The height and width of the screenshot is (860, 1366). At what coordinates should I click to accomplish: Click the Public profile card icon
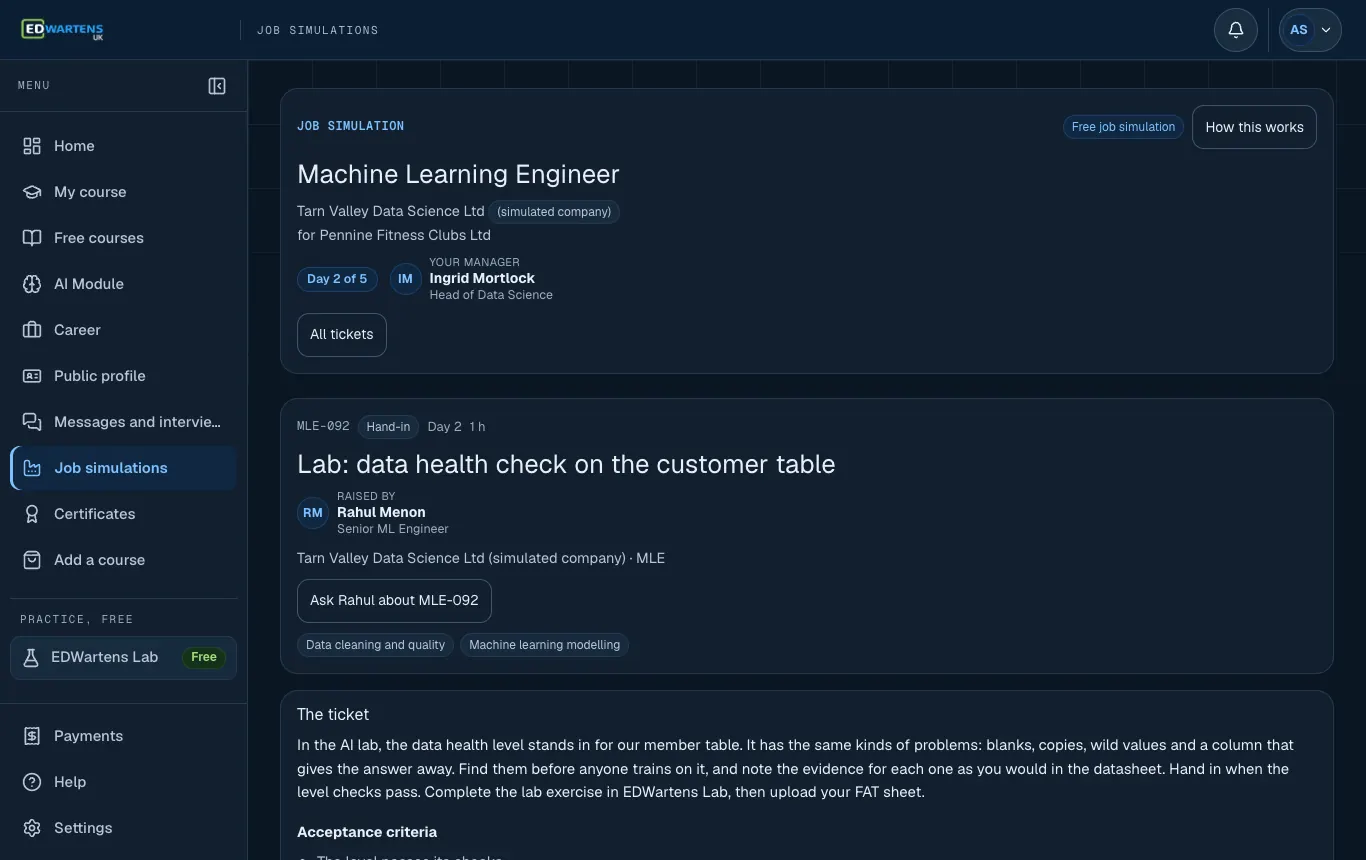(32, 376)
